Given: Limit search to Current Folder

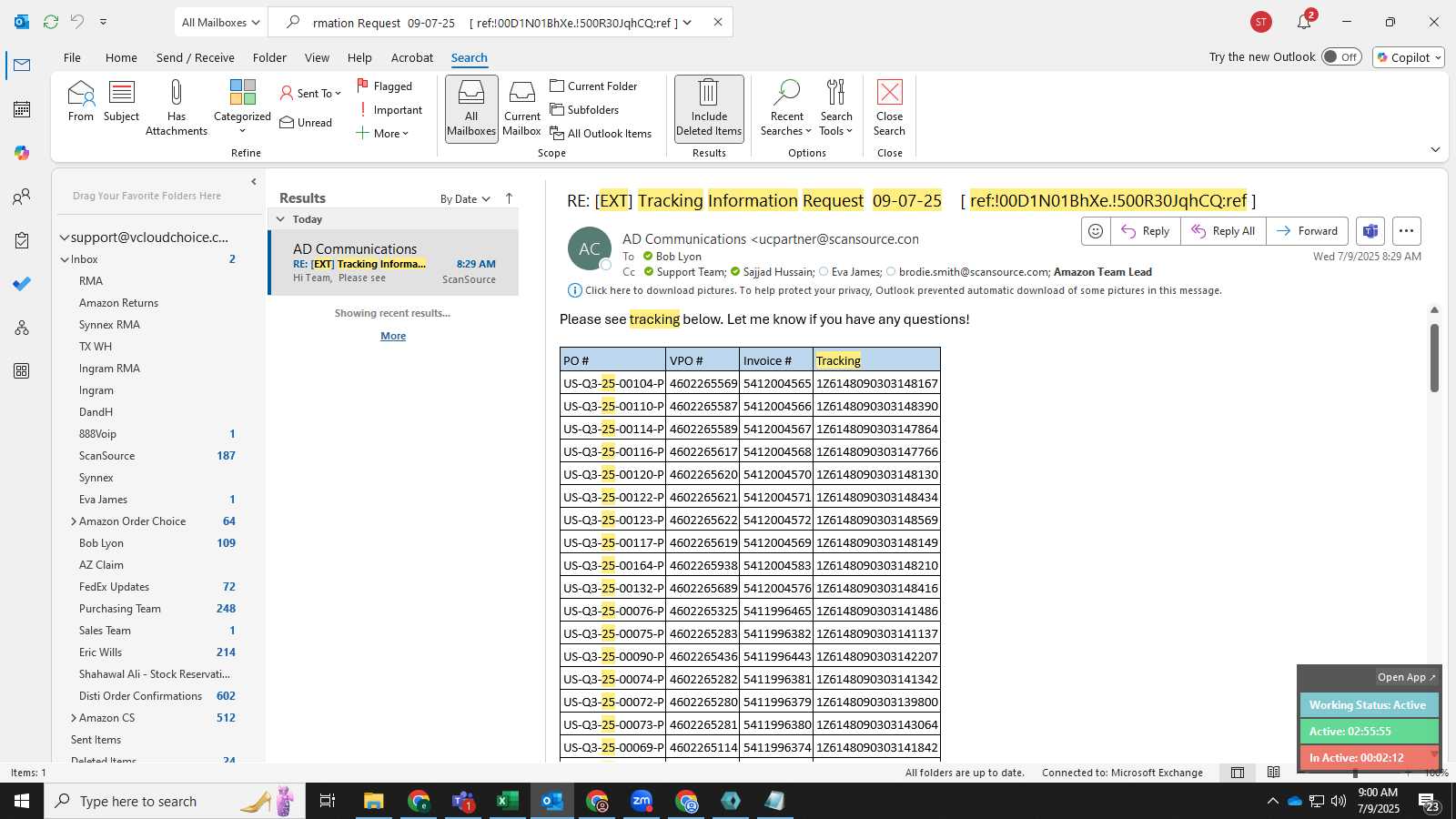Looking at the screenshot, I should tap(593, 86).
